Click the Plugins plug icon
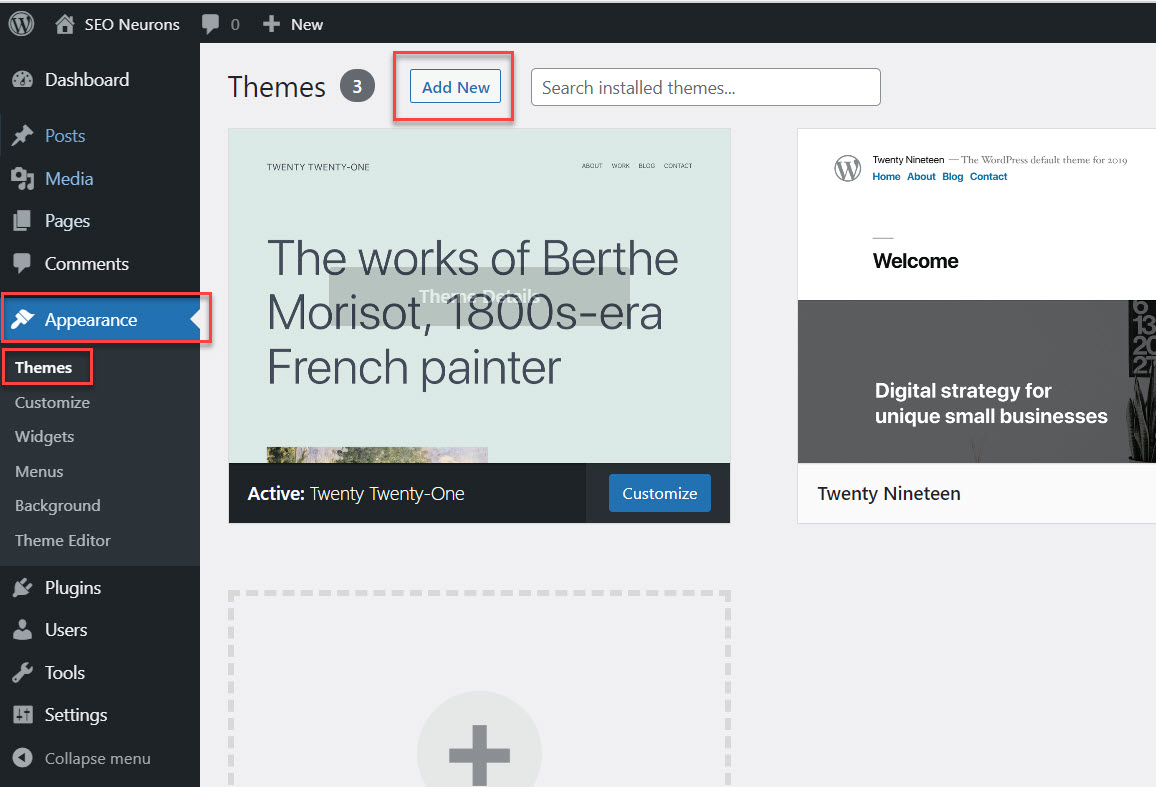The height and width of the screenshot is (787, 1156). click(x=23, y=587)
